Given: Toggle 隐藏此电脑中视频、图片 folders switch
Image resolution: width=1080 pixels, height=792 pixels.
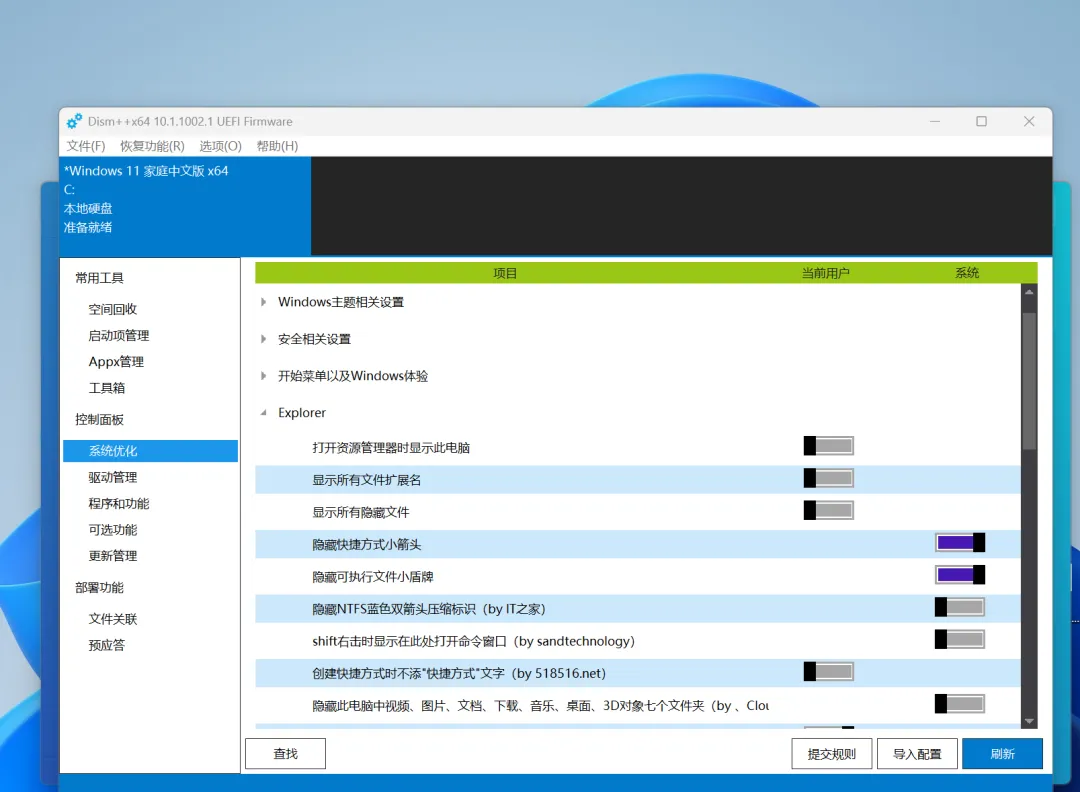Looking at the screenshot, I should [x=960, y=704].
